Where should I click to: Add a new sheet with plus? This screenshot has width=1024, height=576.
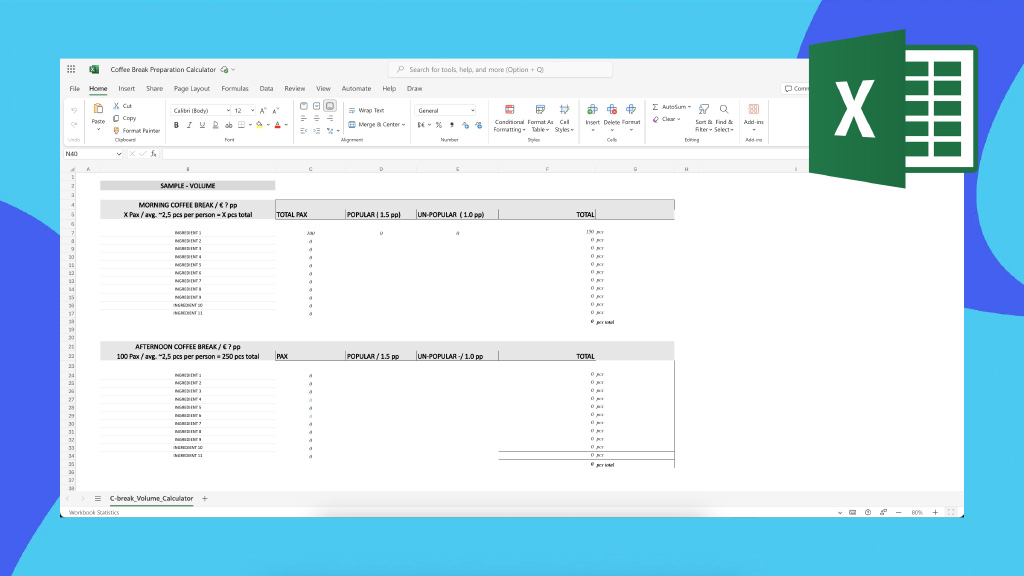point(204,498)
